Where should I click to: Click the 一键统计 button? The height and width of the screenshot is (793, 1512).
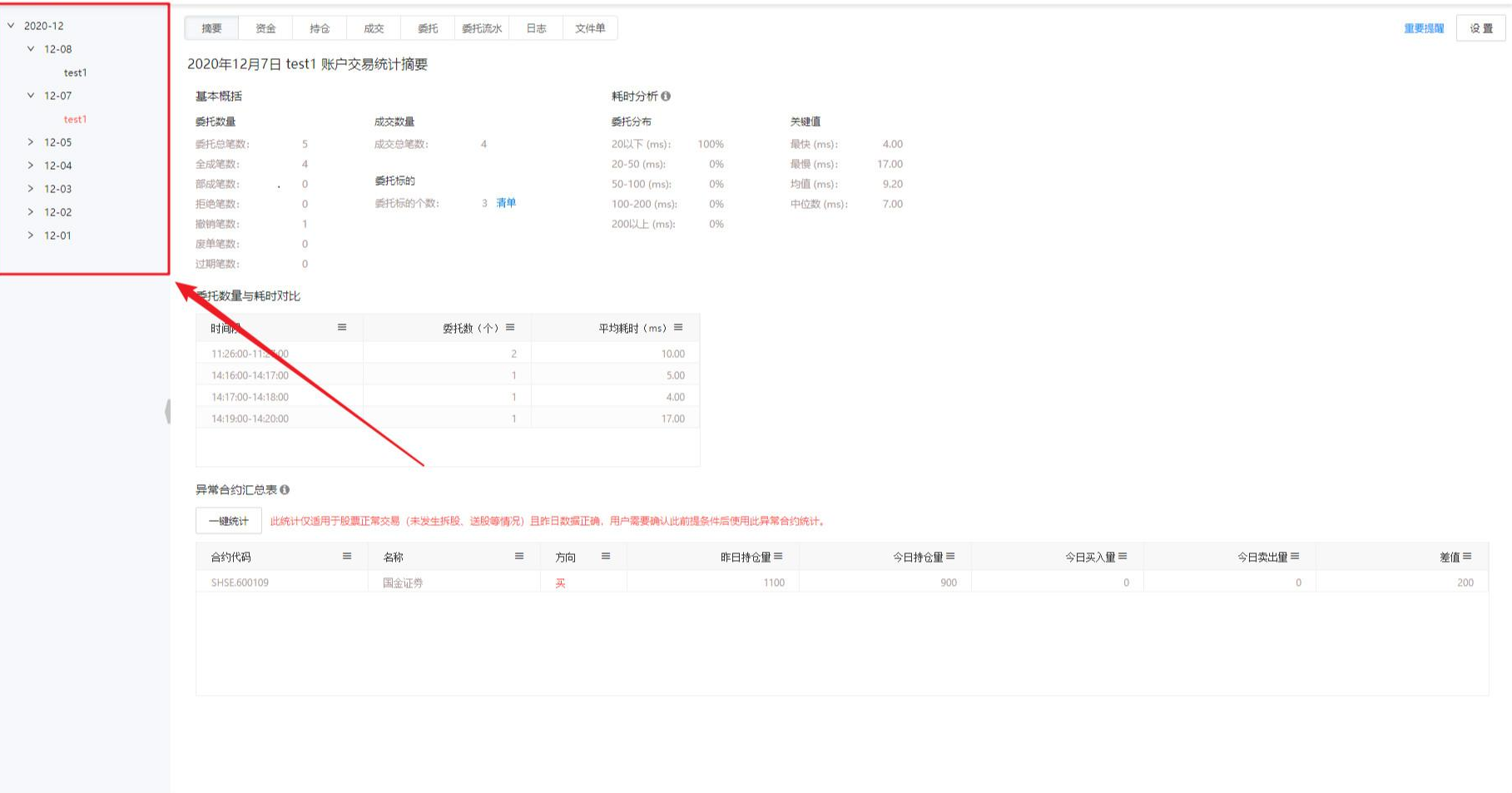229,521
